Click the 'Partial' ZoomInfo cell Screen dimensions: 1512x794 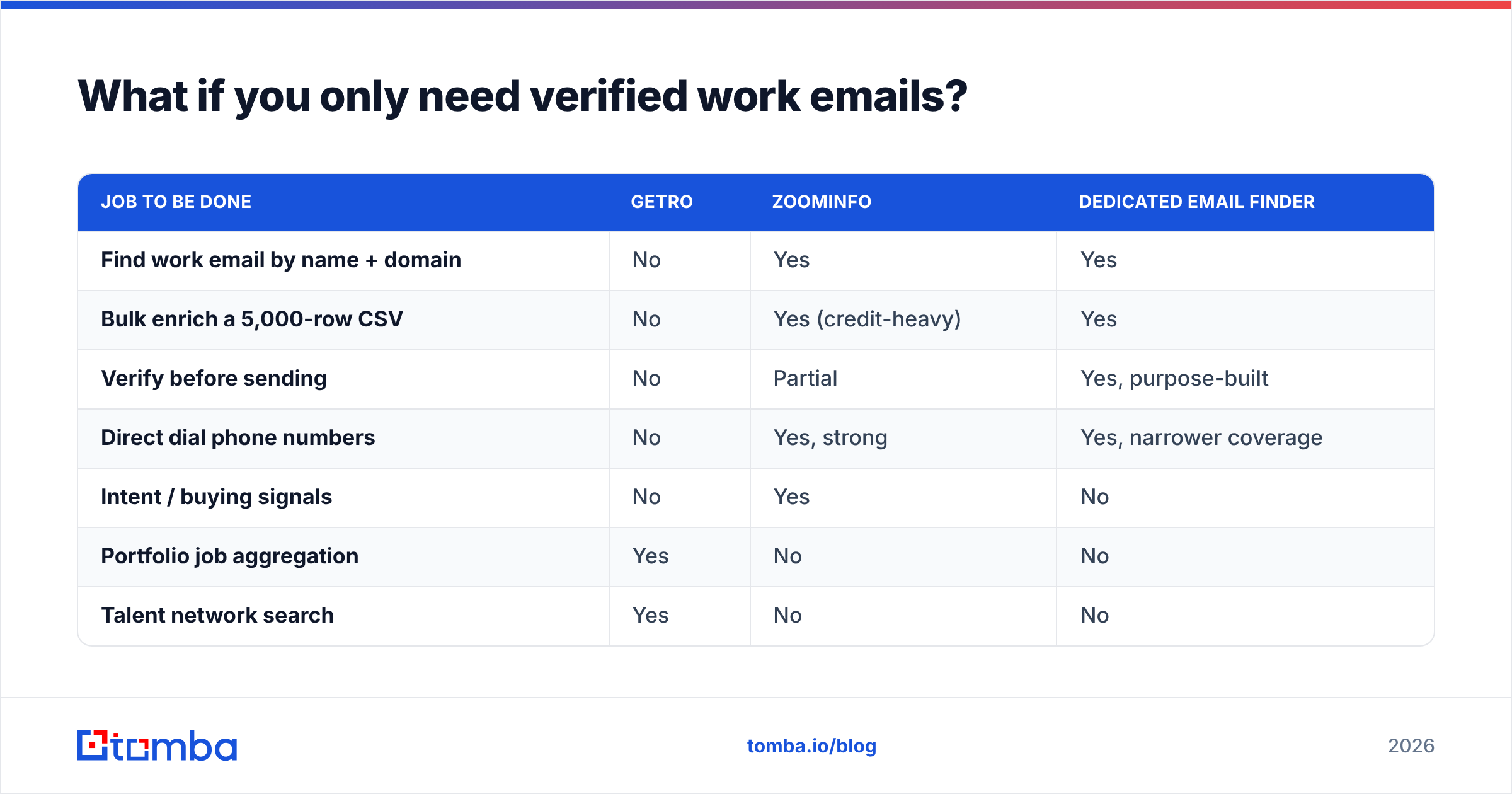click(805, 378)
